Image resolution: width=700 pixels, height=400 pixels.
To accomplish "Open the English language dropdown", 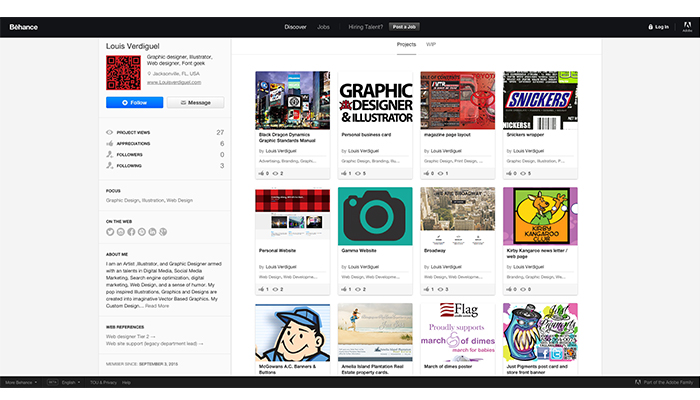I will click(71, 383).
